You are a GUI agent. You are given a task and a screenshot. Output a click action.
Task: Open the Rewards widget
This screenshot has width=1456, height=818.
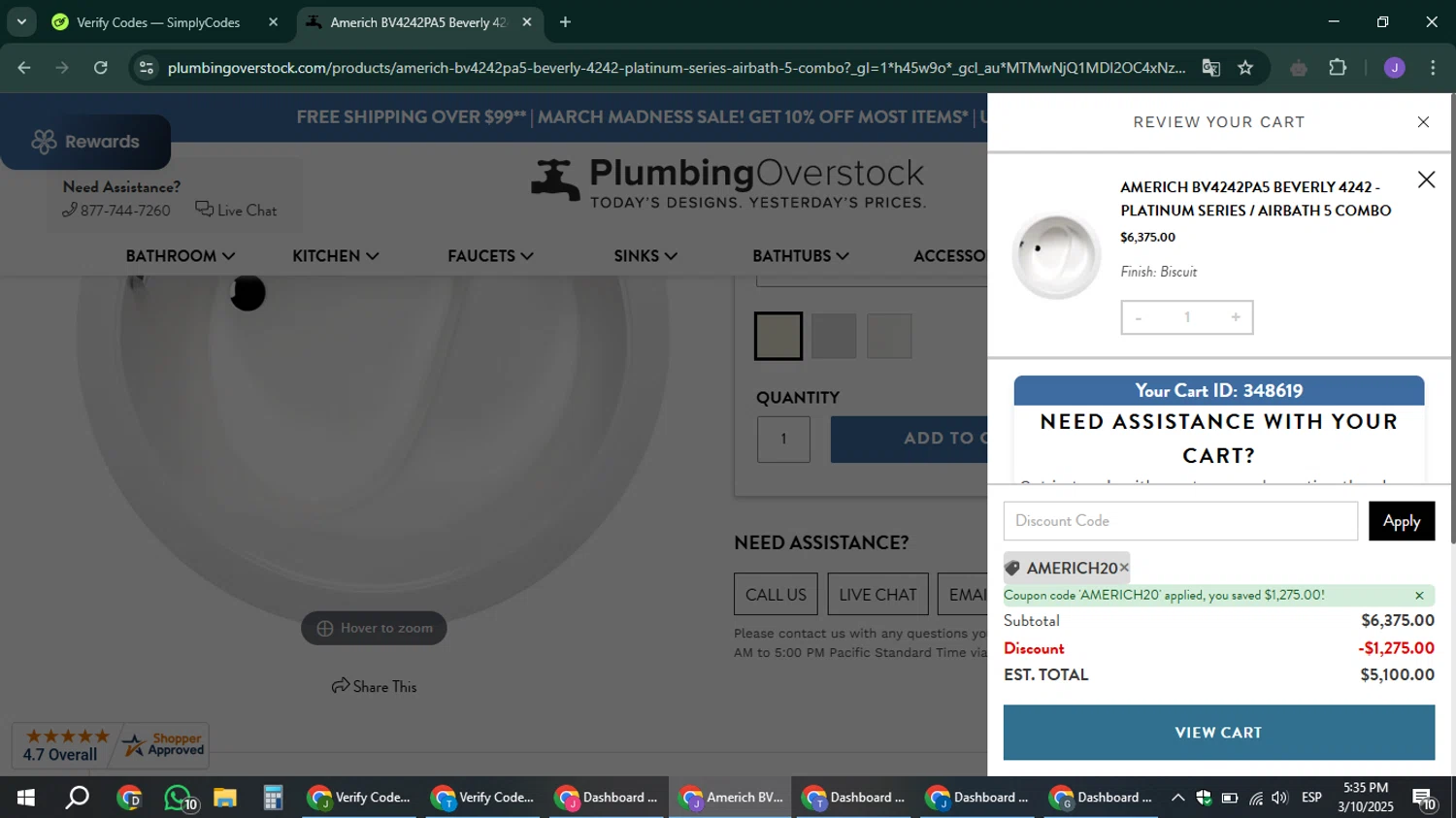coord(85,142)
